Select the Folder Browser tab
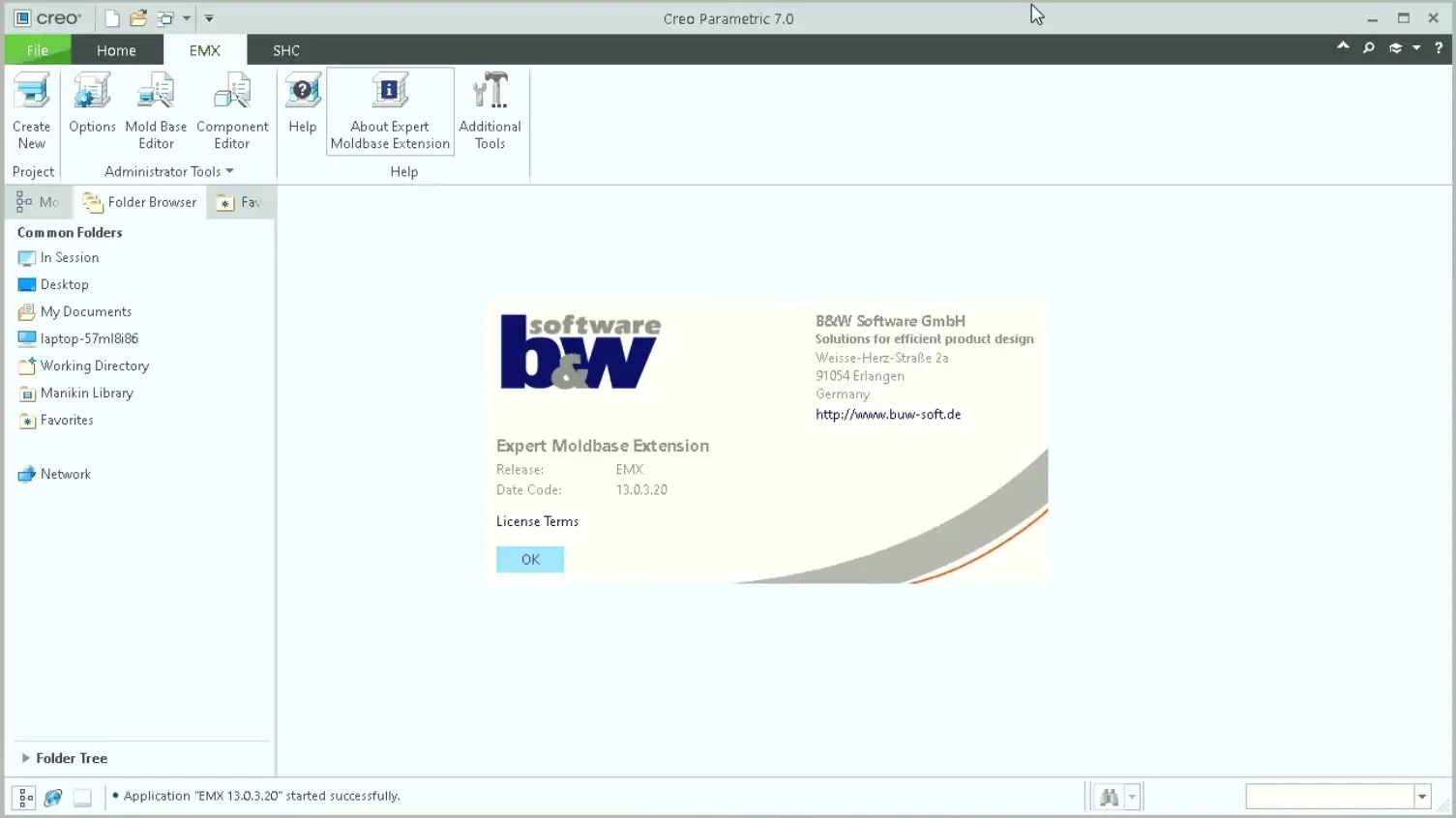The width and height of the screenshot is (1456, 818). pos(139,202)
